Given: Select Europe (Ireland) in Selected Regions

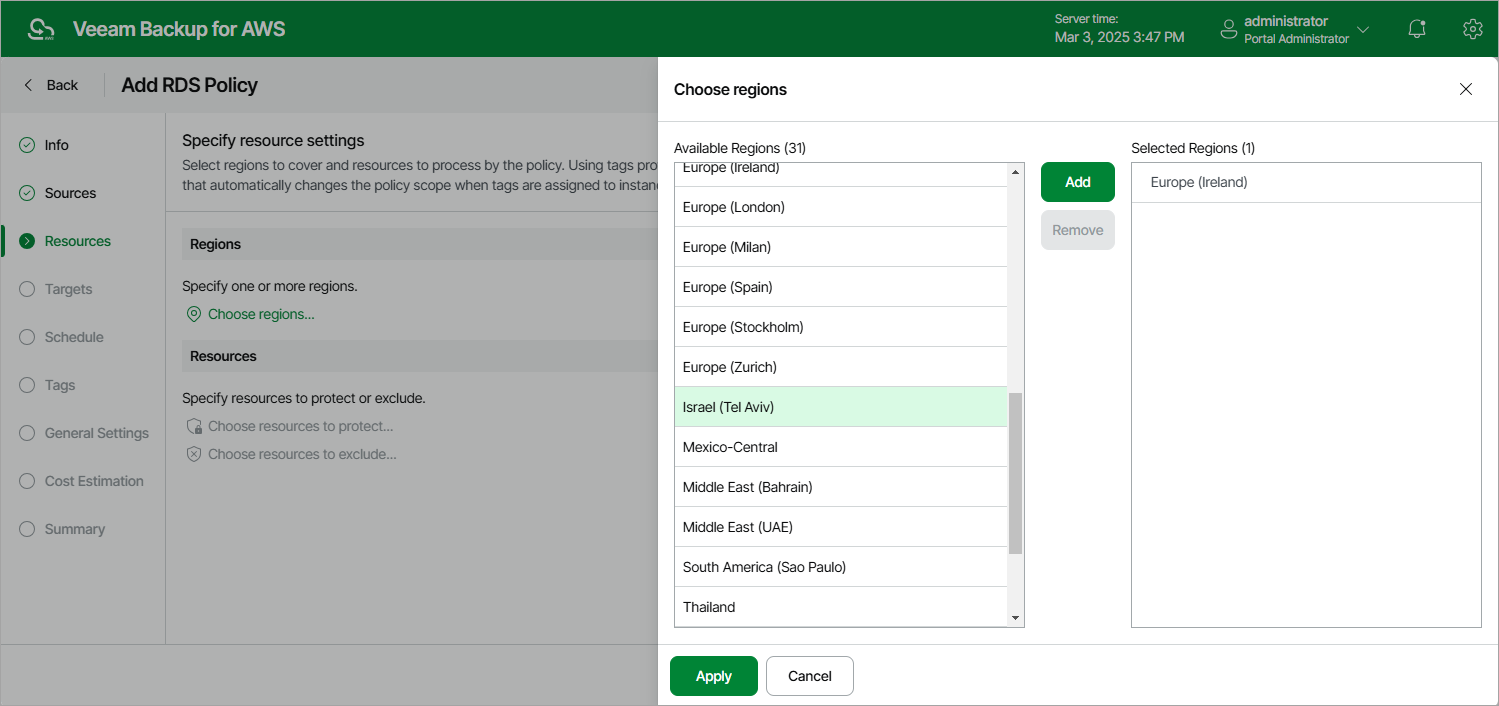Looking at the screenshot, I should tap(1199, 183).
